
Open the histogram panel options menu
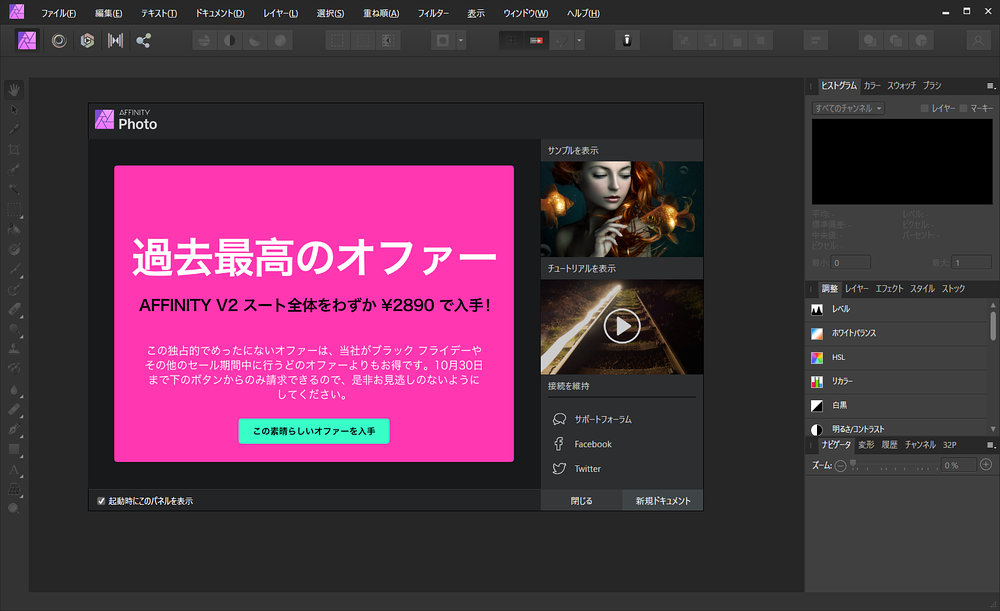point(990,85)
